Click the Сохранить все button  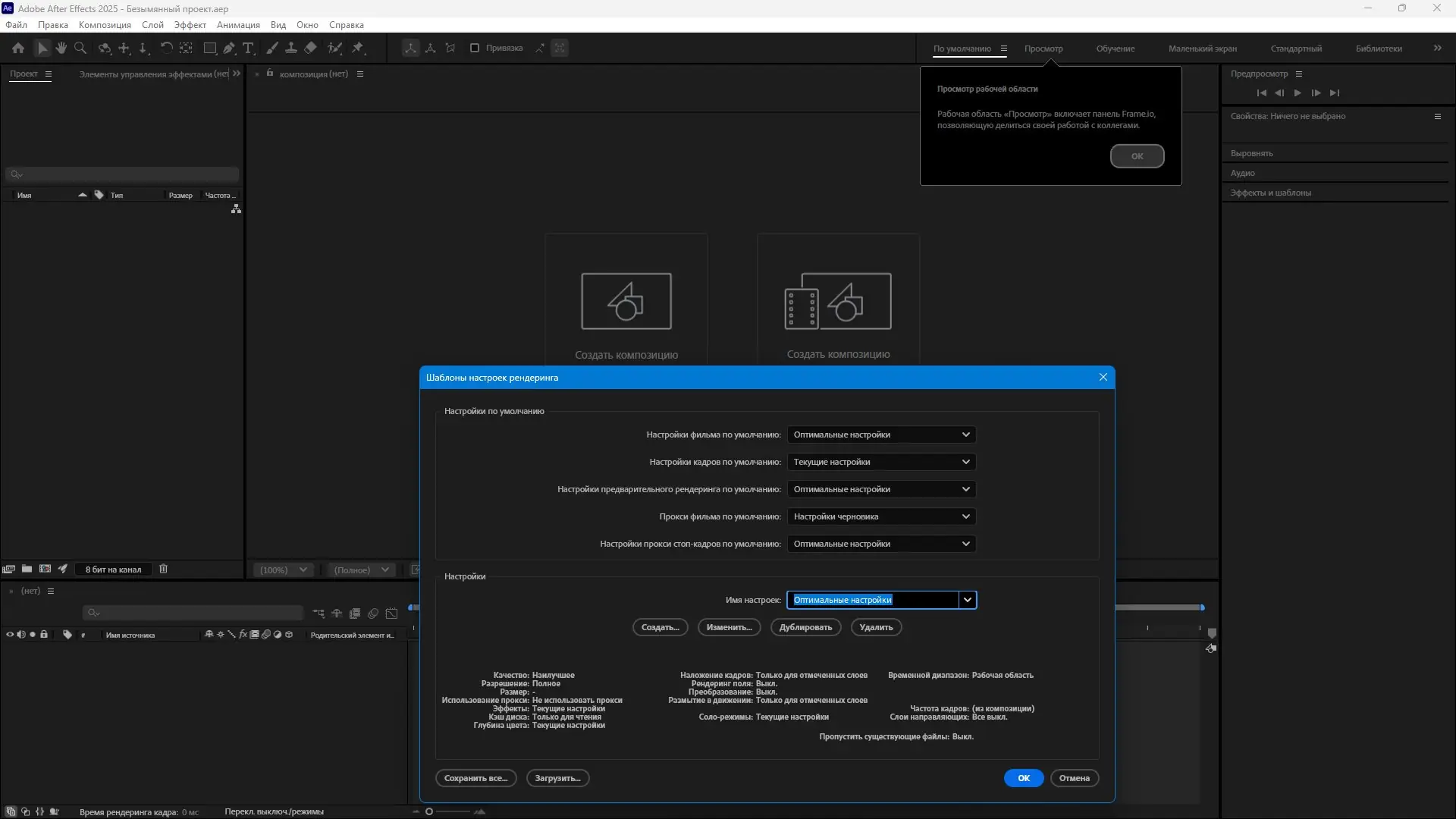point(475,778)
